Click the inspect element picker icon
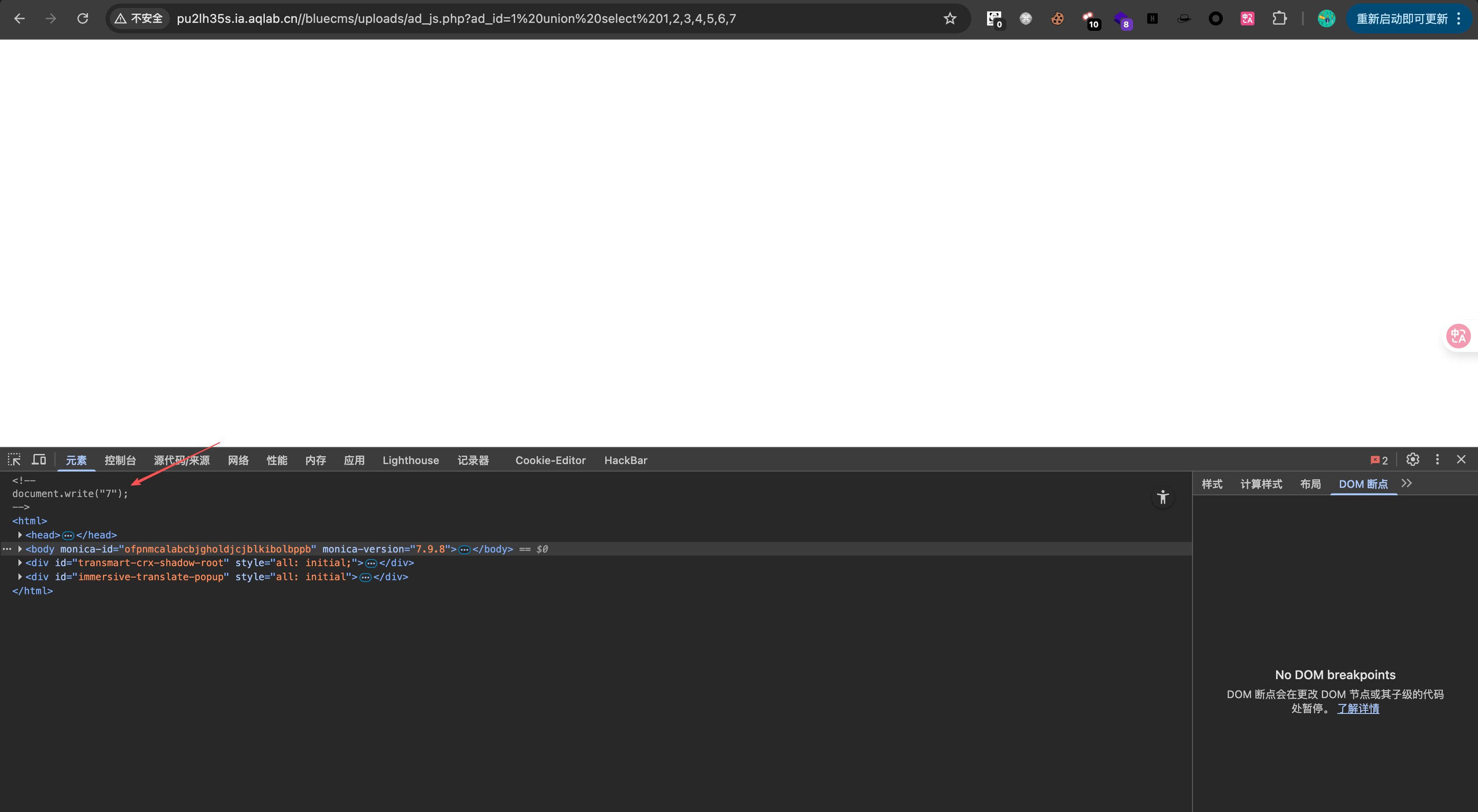The height and width of the screenshot is (812, 1478). (14, 460)
